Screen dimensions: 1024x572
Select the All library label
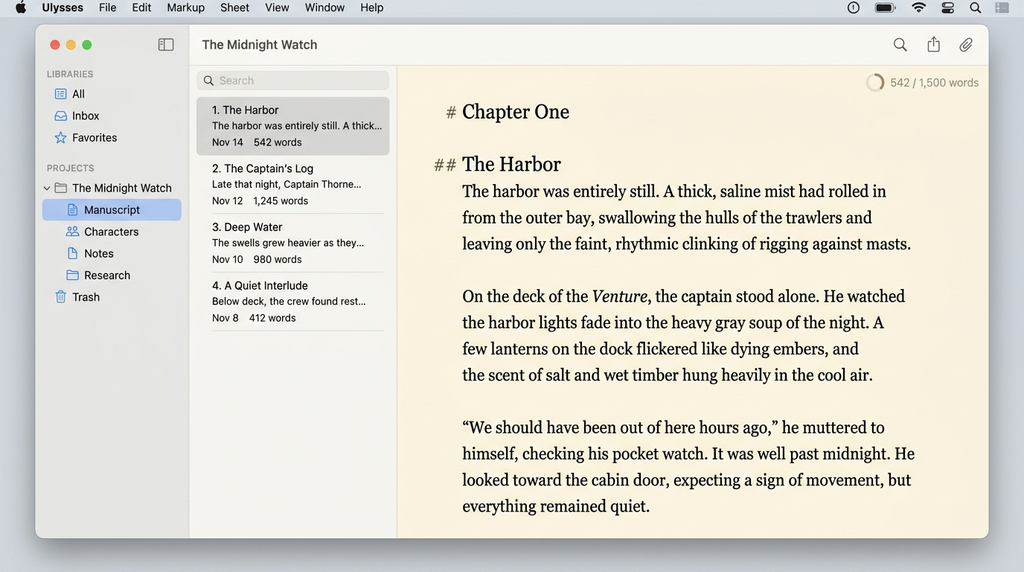click(x=78, y=94)
